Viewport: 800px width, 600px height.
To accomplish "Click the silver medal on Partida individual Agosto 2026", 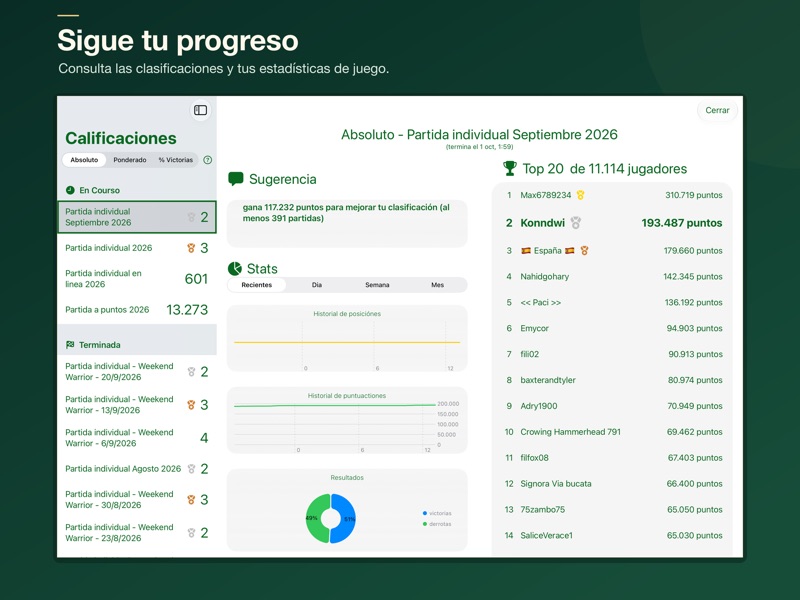I will 191,469.
